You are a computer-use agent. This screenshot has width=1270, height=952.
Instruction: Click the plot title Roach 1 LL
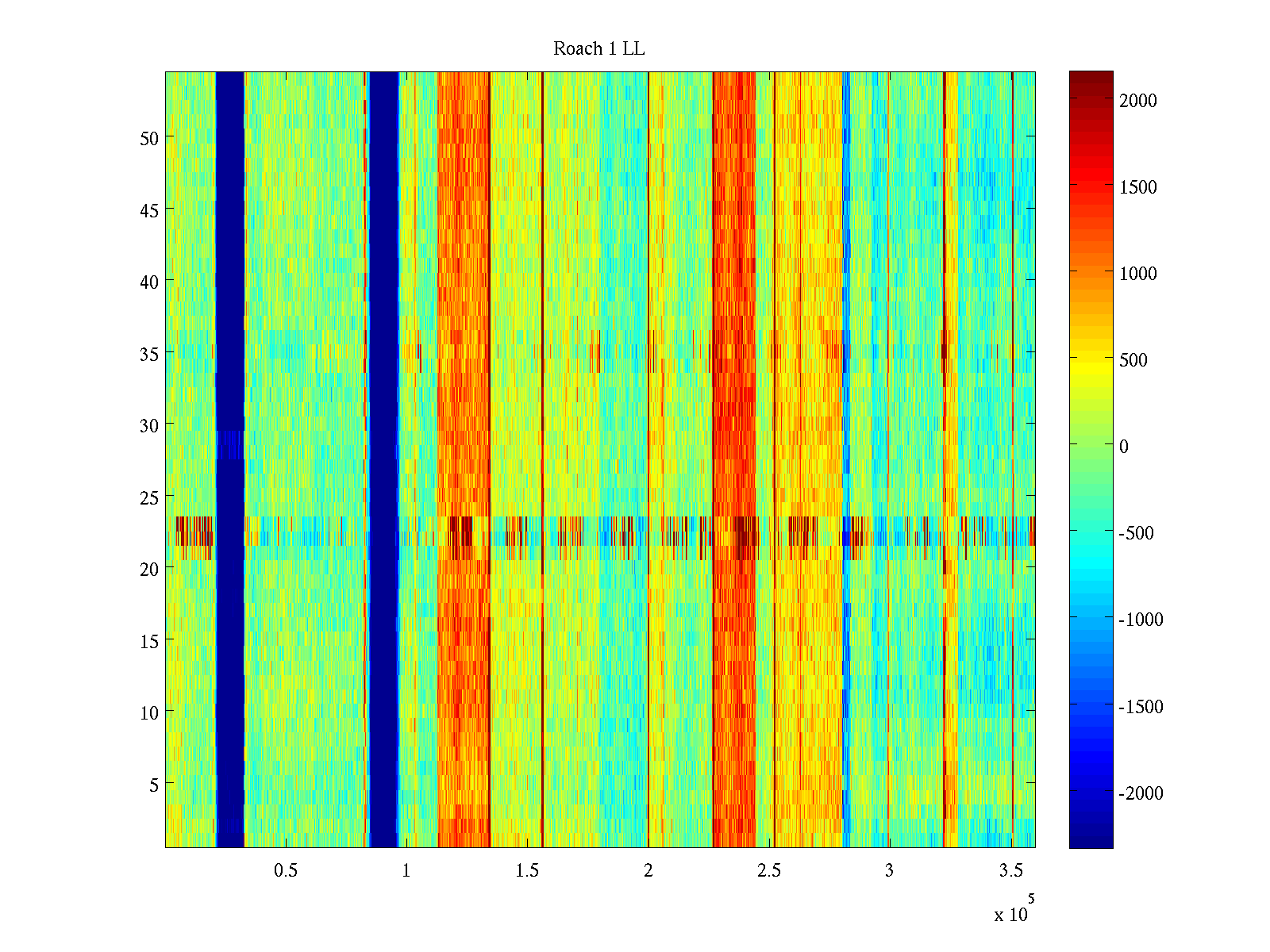pos(598,49)
